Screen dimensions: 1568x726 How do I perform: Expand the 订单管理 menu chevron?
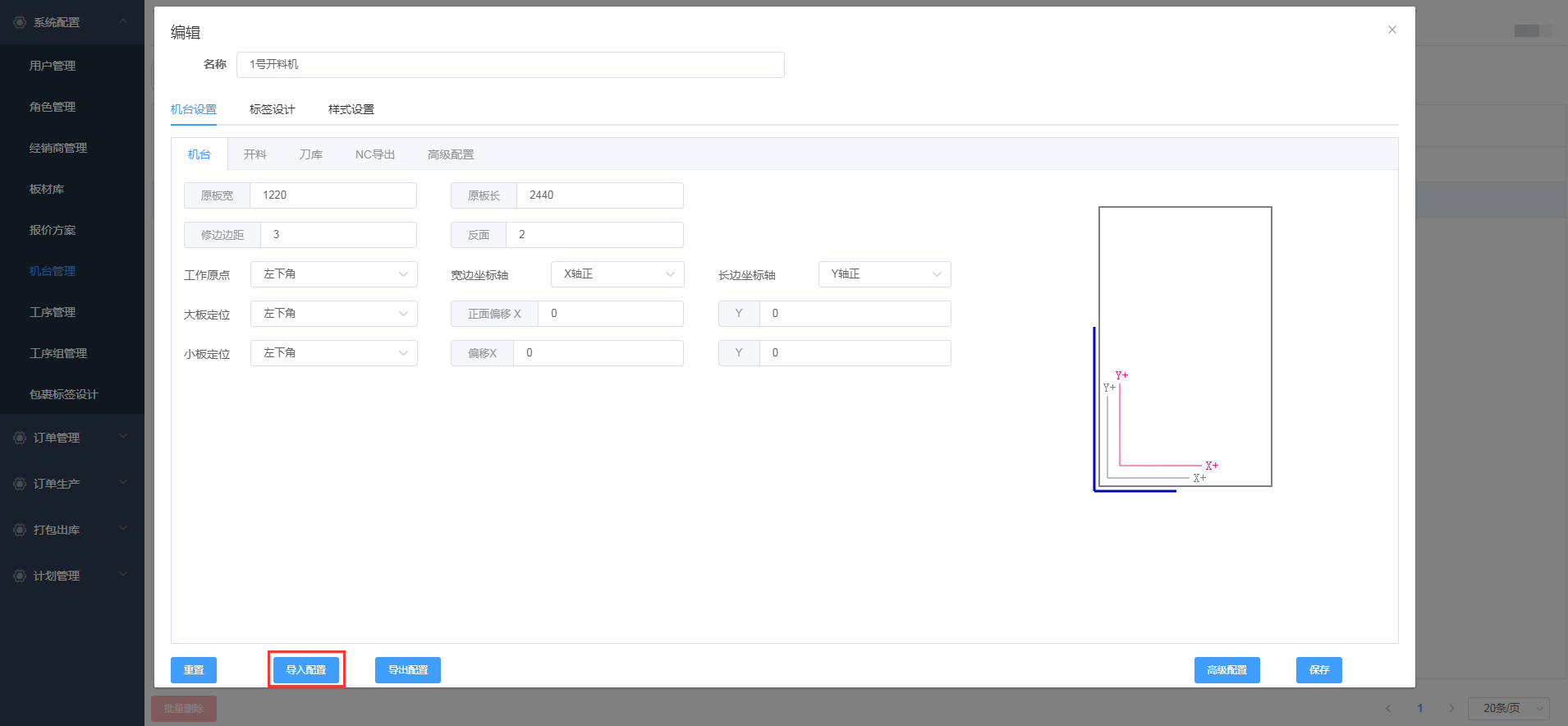(123, 437)
